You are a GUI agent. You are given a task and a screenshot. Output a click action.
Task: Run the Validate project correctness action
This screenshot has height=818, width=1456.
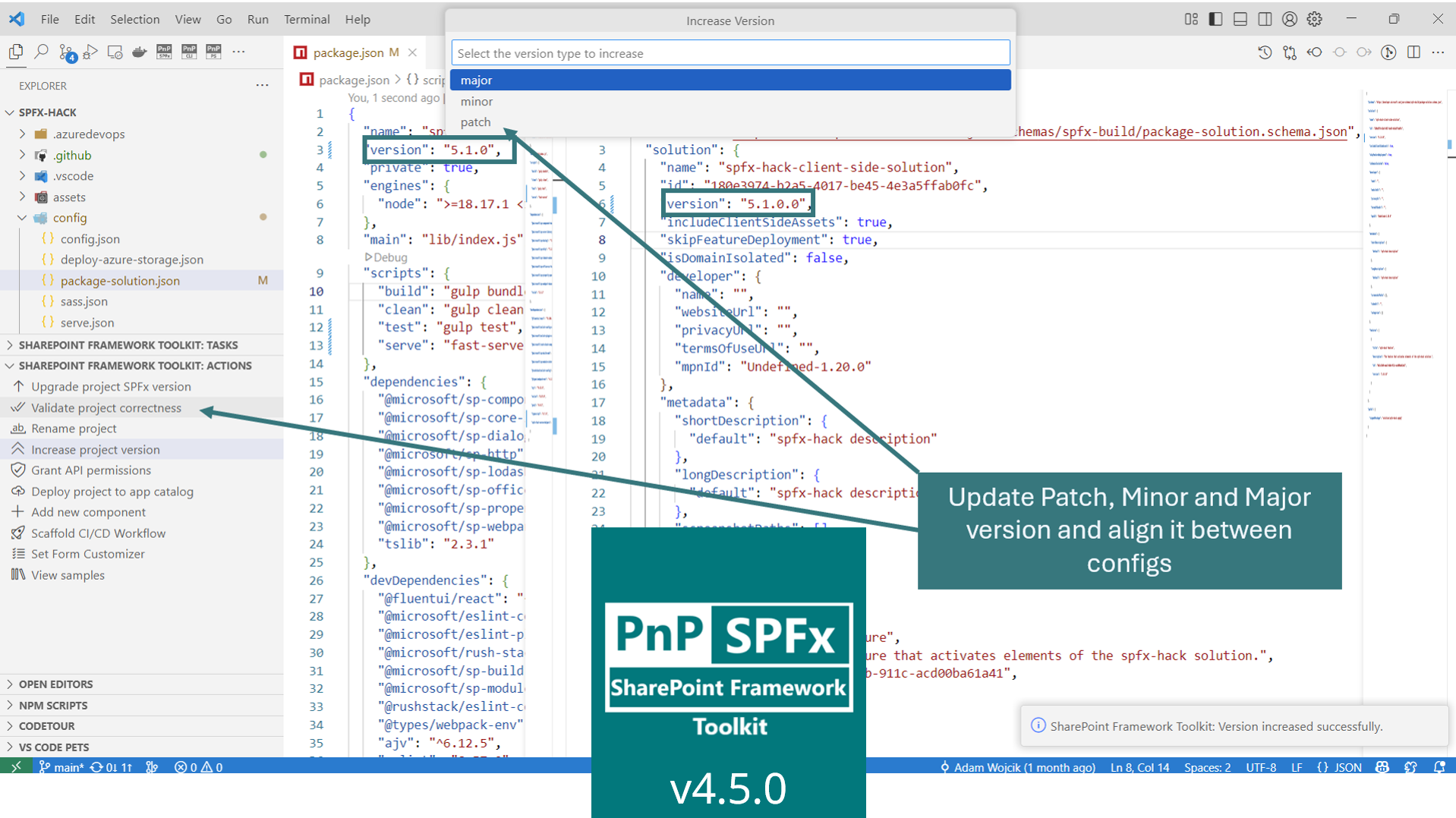pos(106,407)
